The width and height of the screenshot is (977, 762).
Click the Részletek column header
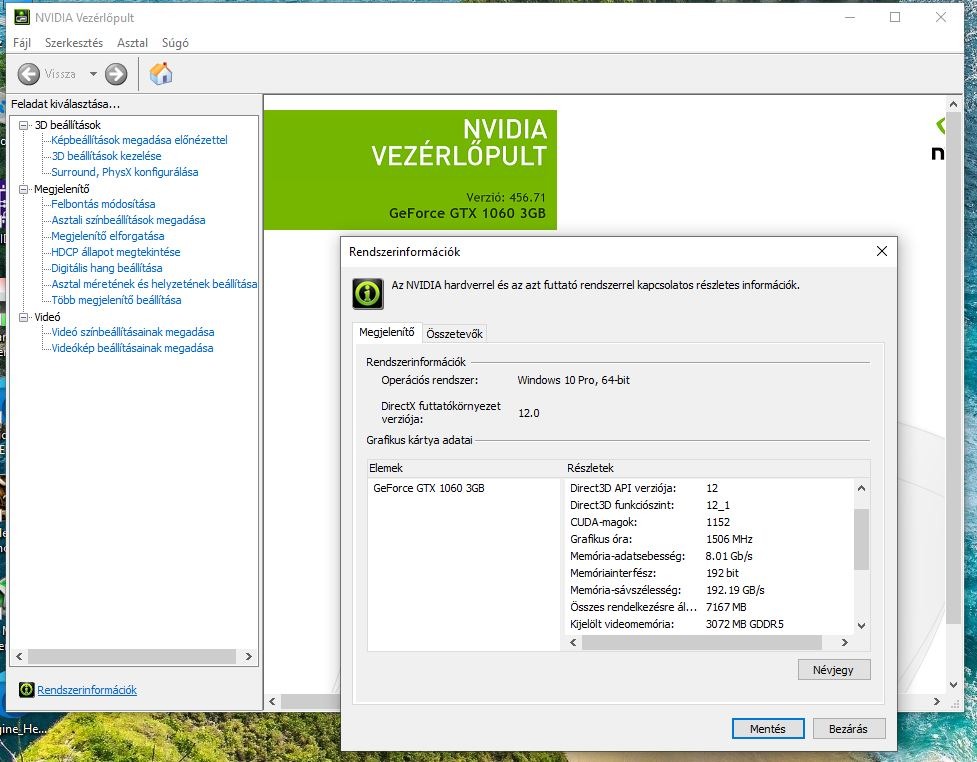coord(717,468)
